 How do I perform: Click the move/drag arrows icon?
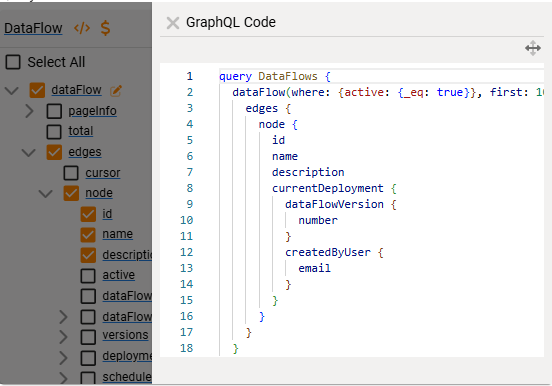click(x=533, y=48)
